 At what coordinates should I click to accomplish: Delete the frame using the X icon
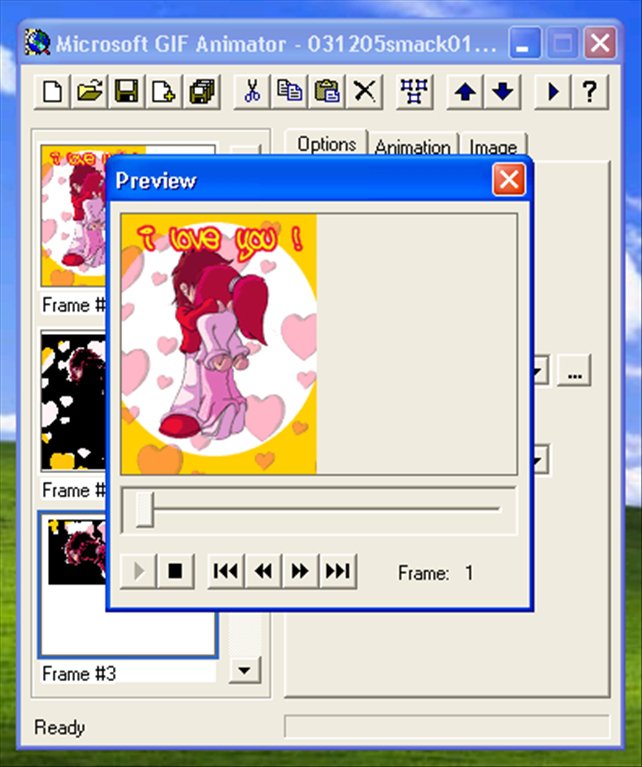(x=365, y=91)
